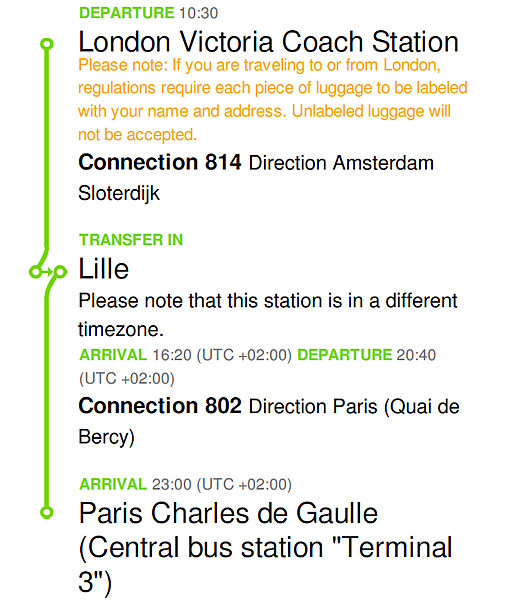Click Connection 814 label
The height and width of the screenshot is (600, 507).
coord(160,162)
